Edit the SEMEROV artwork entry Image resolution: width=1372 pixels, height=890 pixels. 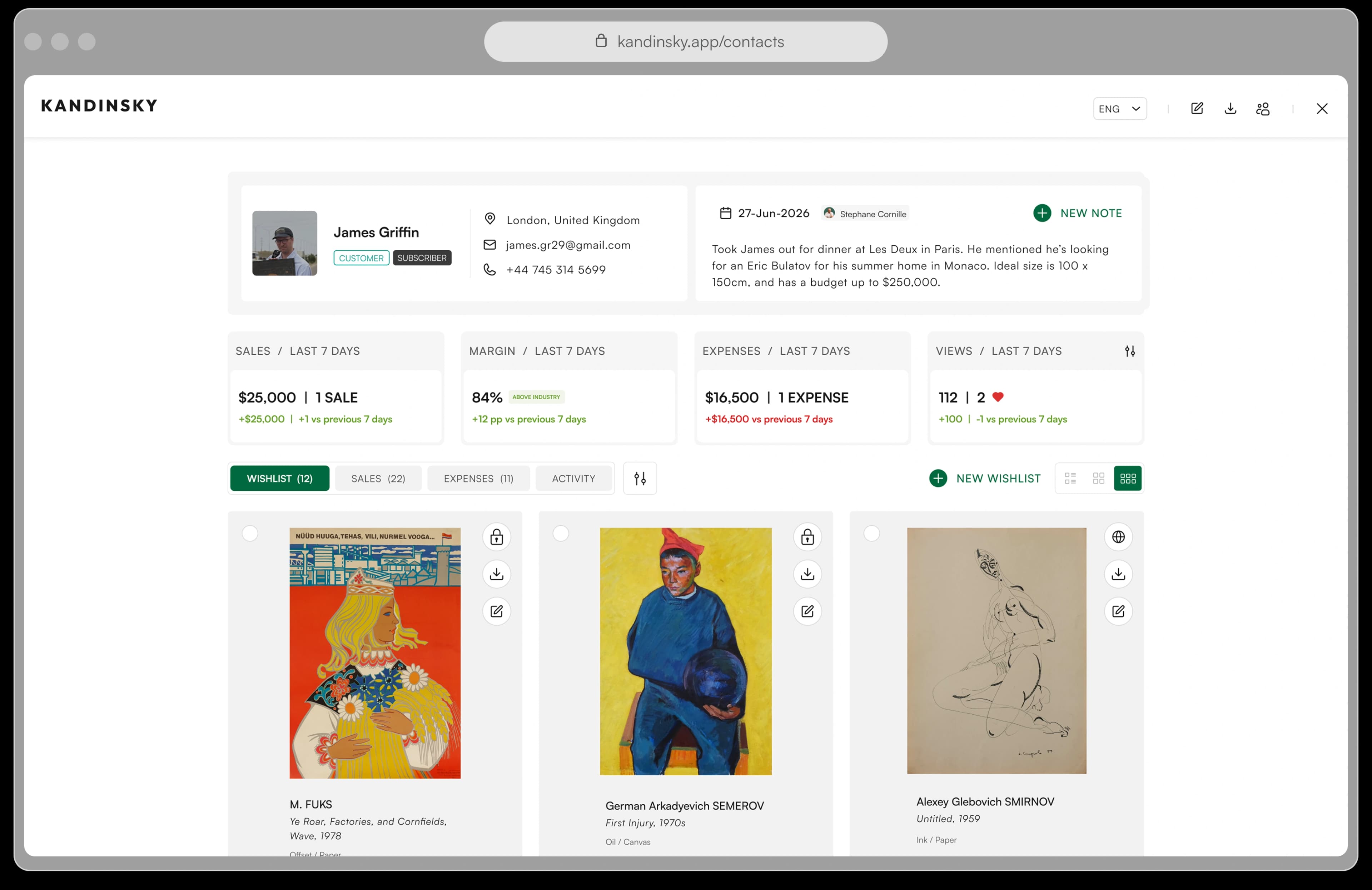(x=807, y=611)
